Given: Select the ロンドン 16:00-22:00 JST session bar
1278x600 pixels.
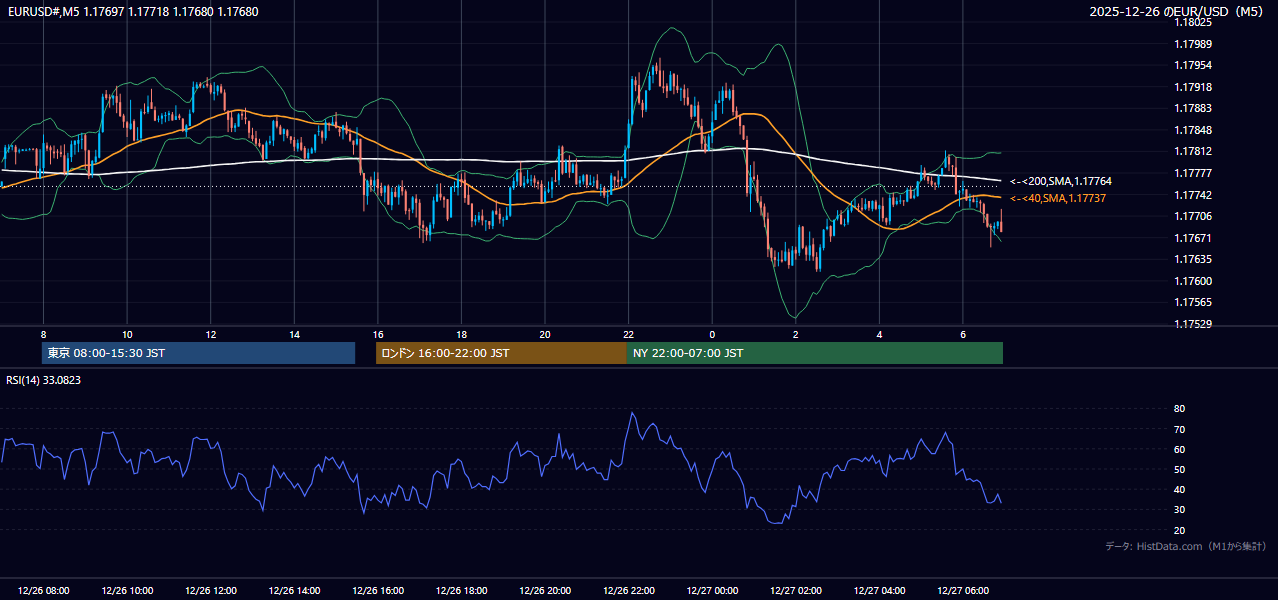Looking at the screenshot, I should (x=501, y=353).
